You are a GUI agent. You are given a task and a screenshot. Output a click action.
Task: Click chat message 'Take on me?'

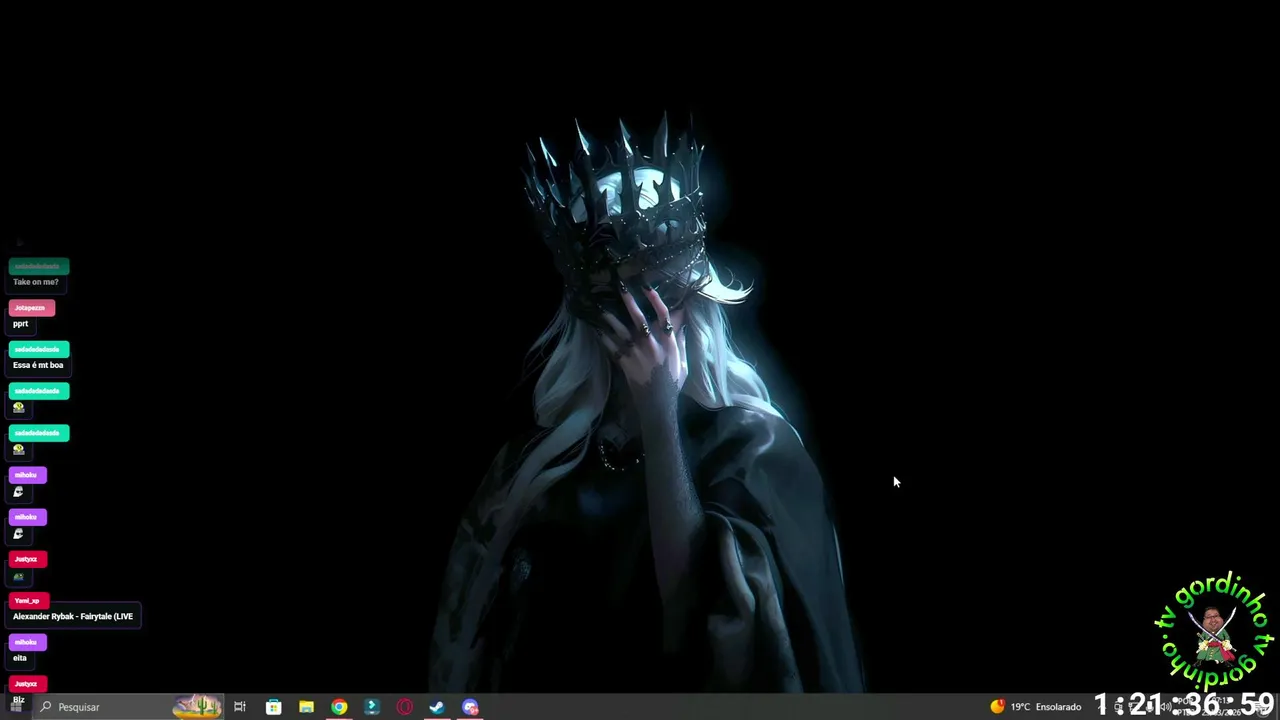(36, 282)
